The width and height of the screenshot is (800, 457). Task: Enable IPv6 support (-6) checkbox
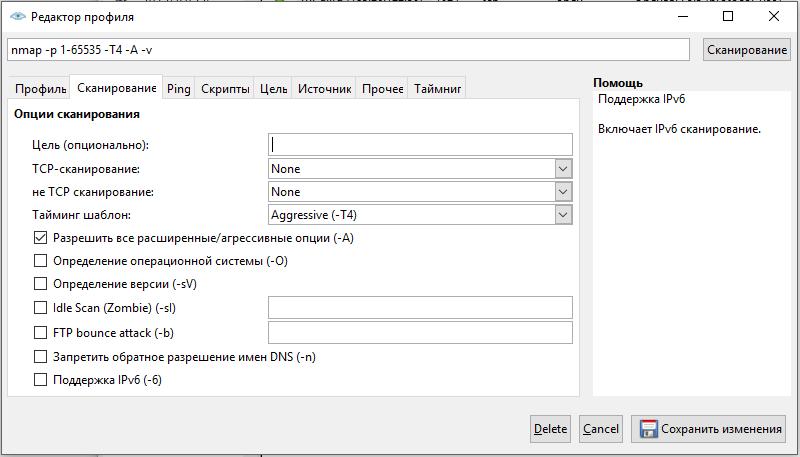pos(41,380)
